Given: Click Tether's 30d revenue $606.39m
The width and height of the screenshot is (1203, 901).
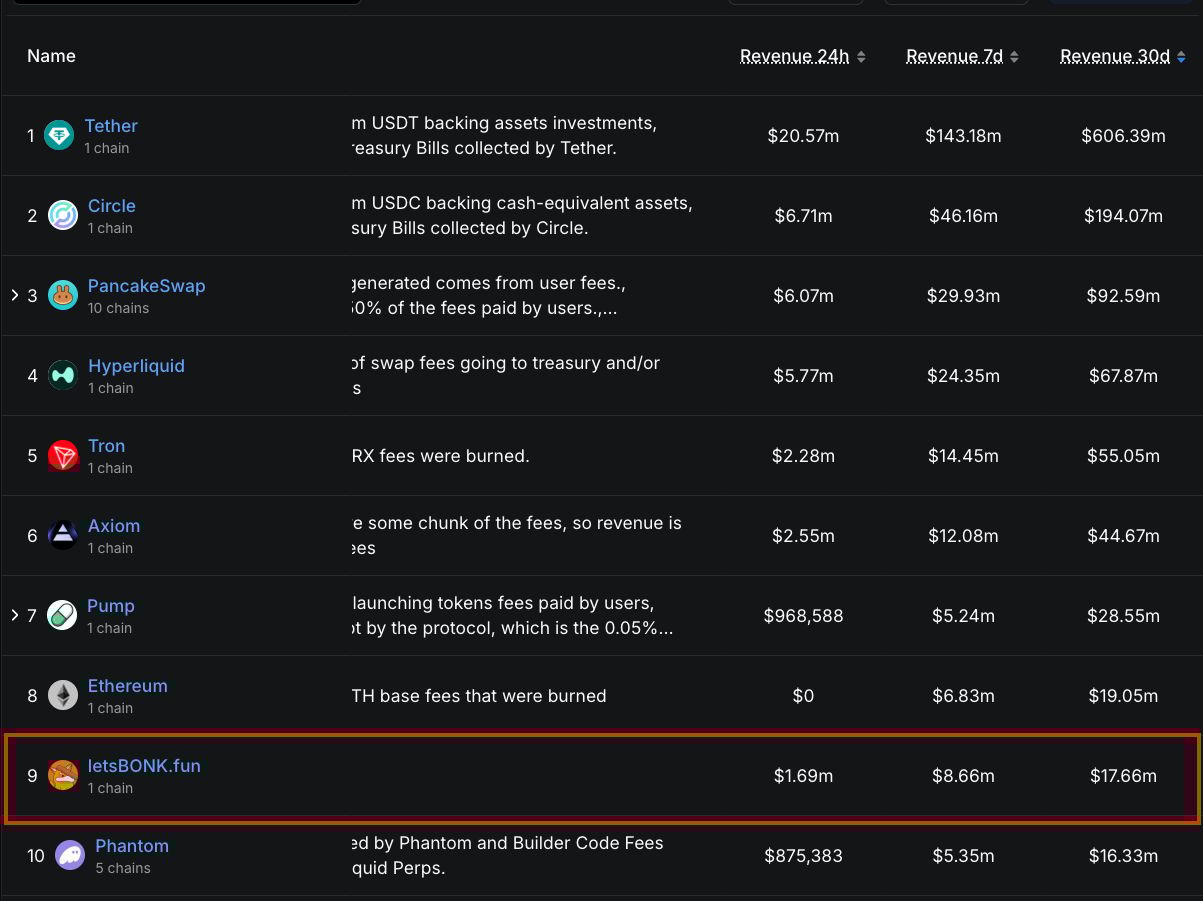Looking at the screenshot, I should point(1123,136).
